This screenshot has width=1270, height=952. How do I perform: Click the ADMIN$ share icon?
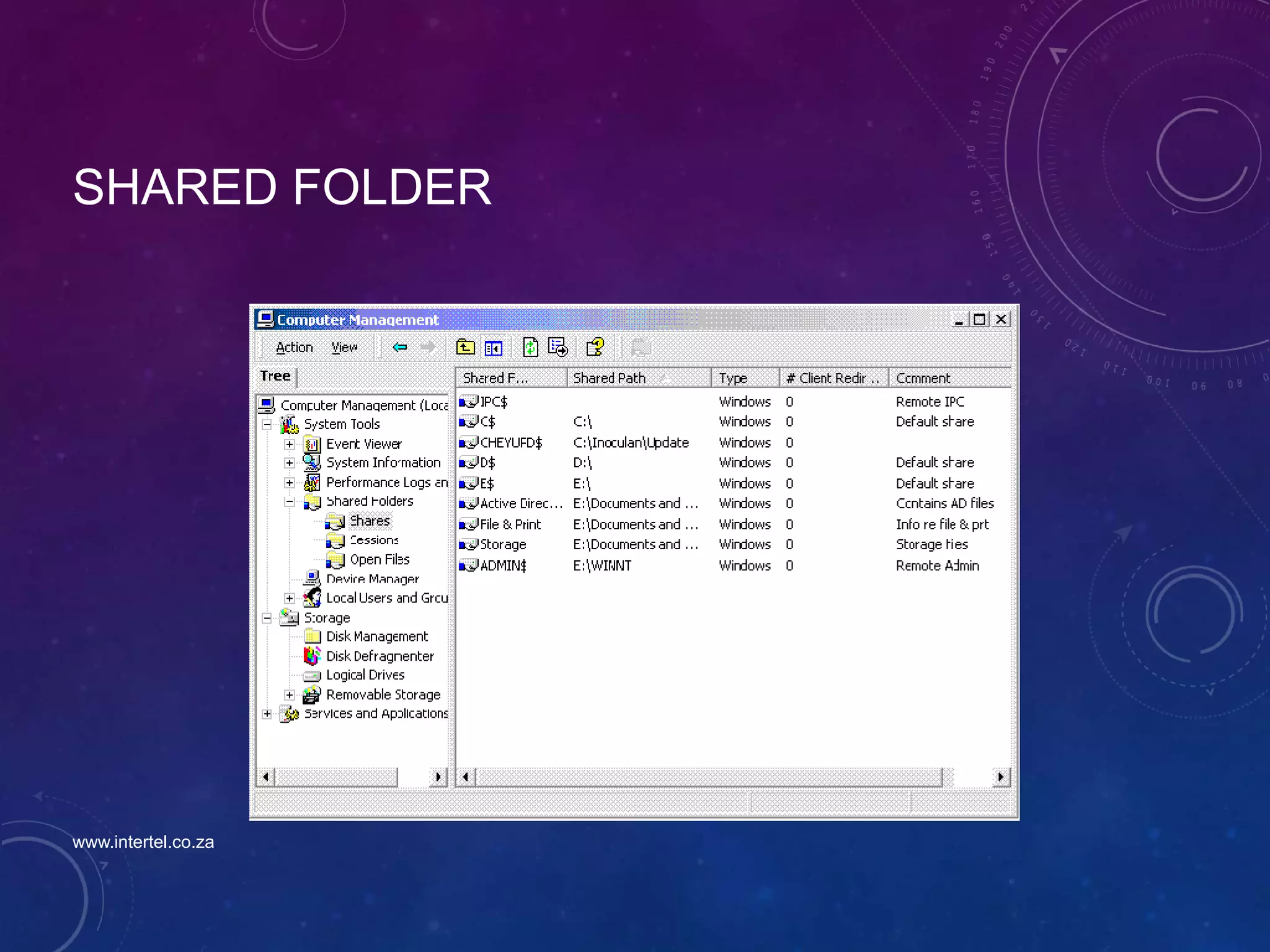469,565
